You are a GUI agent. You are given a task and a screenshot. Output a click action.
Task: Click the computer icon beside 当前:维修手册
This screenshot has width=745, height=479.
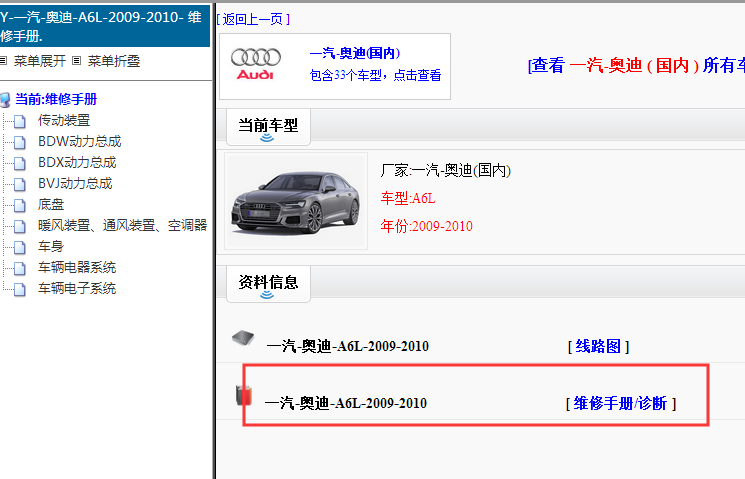[x=5, y=100]
